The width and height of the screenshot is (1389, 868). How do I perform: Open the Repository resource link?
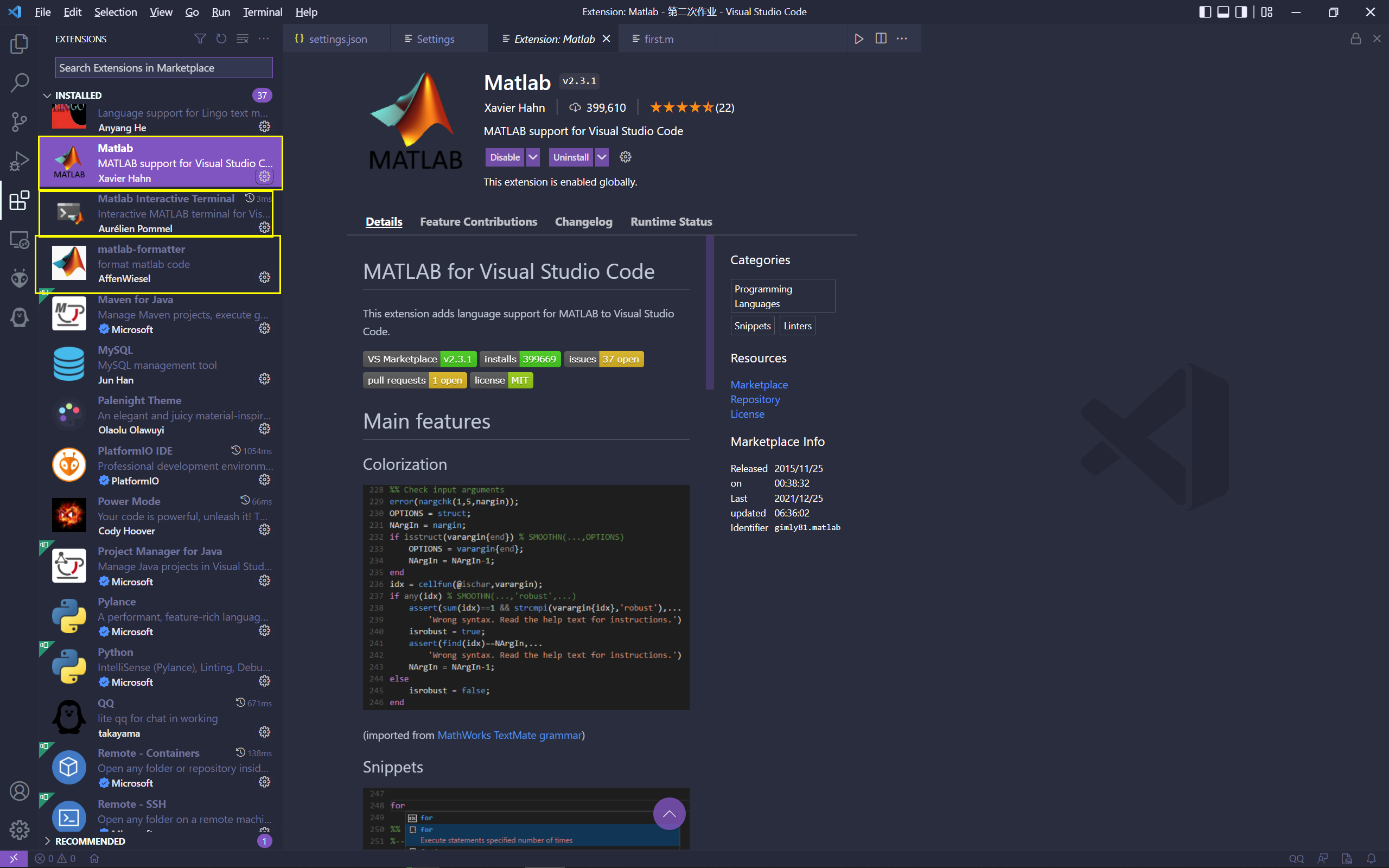click(x=755, y=400)
